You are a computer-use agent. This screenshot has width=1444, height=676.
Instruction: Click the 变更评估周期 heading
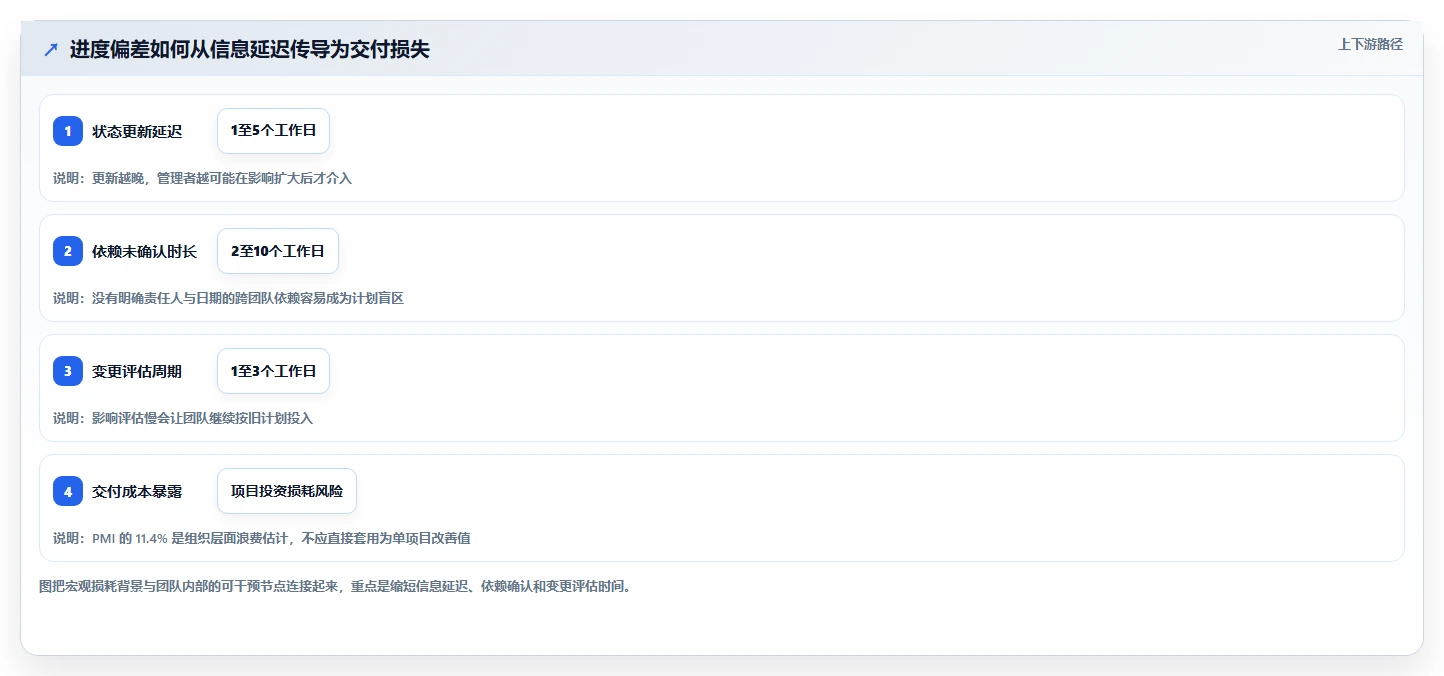coord(137,371)
